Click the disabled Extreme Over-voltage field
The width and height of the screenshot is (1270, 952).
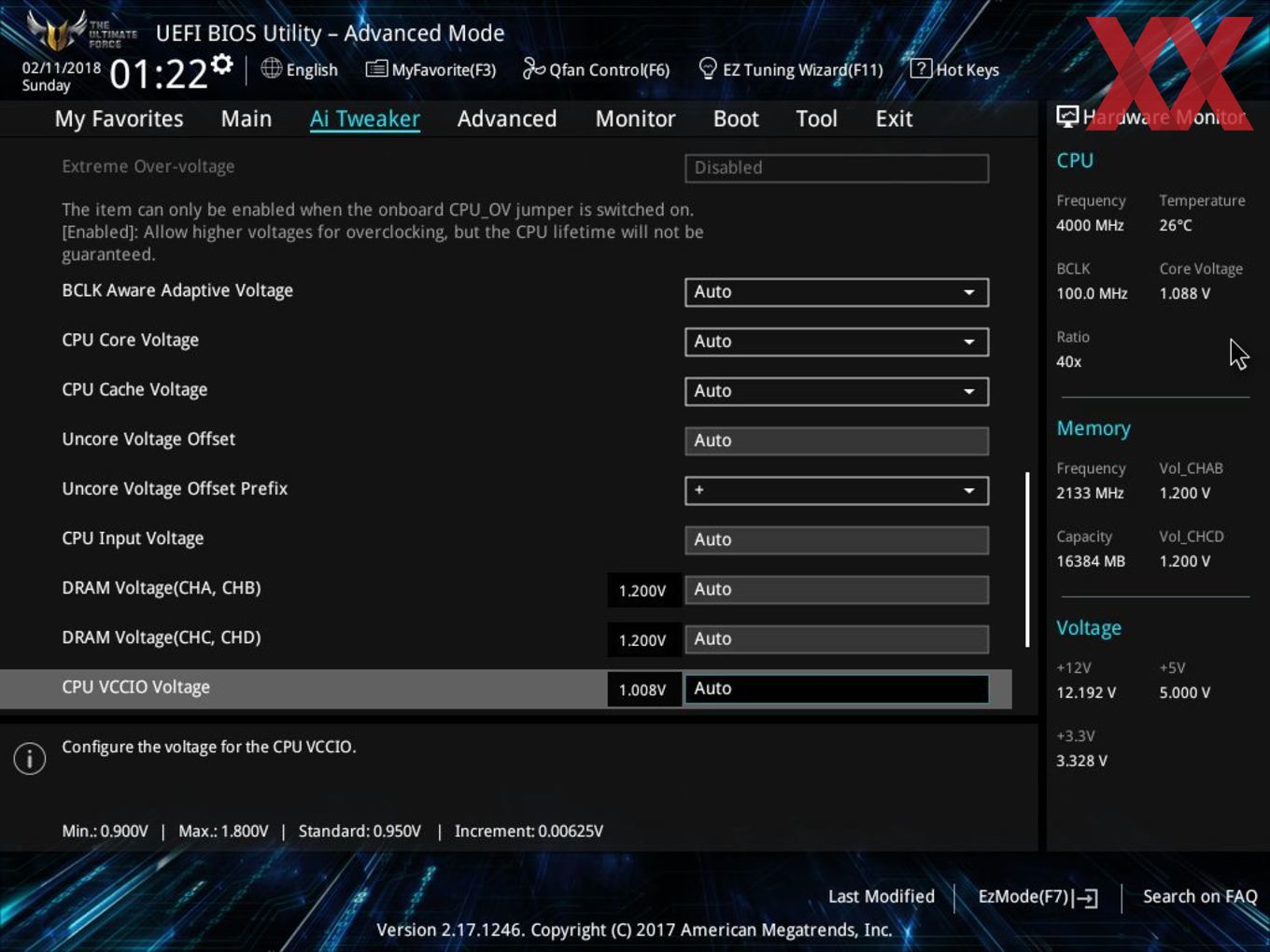coord(837,168)
